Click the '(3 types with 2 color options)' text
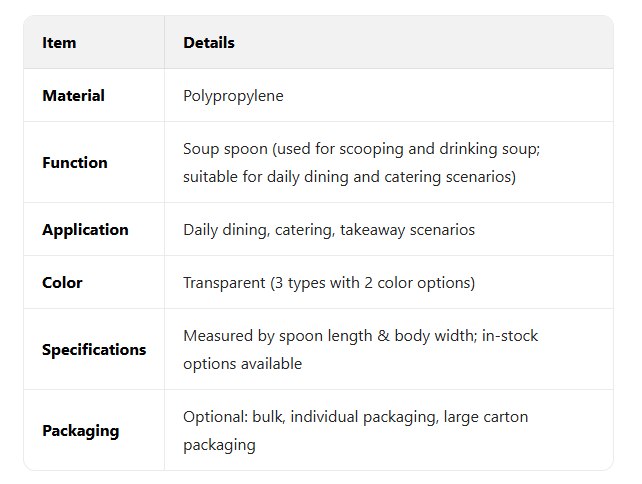 point(372,283)
